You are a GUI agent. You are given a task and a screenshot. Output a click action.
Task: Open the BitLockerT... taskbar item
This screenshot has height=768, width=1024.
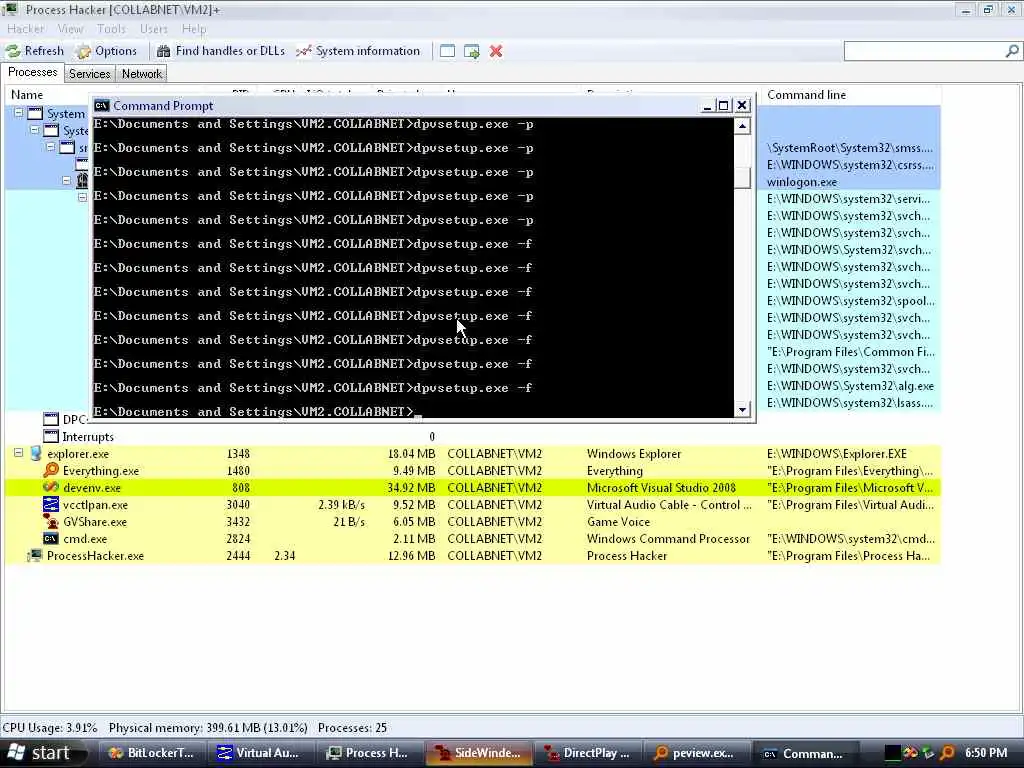151,753
